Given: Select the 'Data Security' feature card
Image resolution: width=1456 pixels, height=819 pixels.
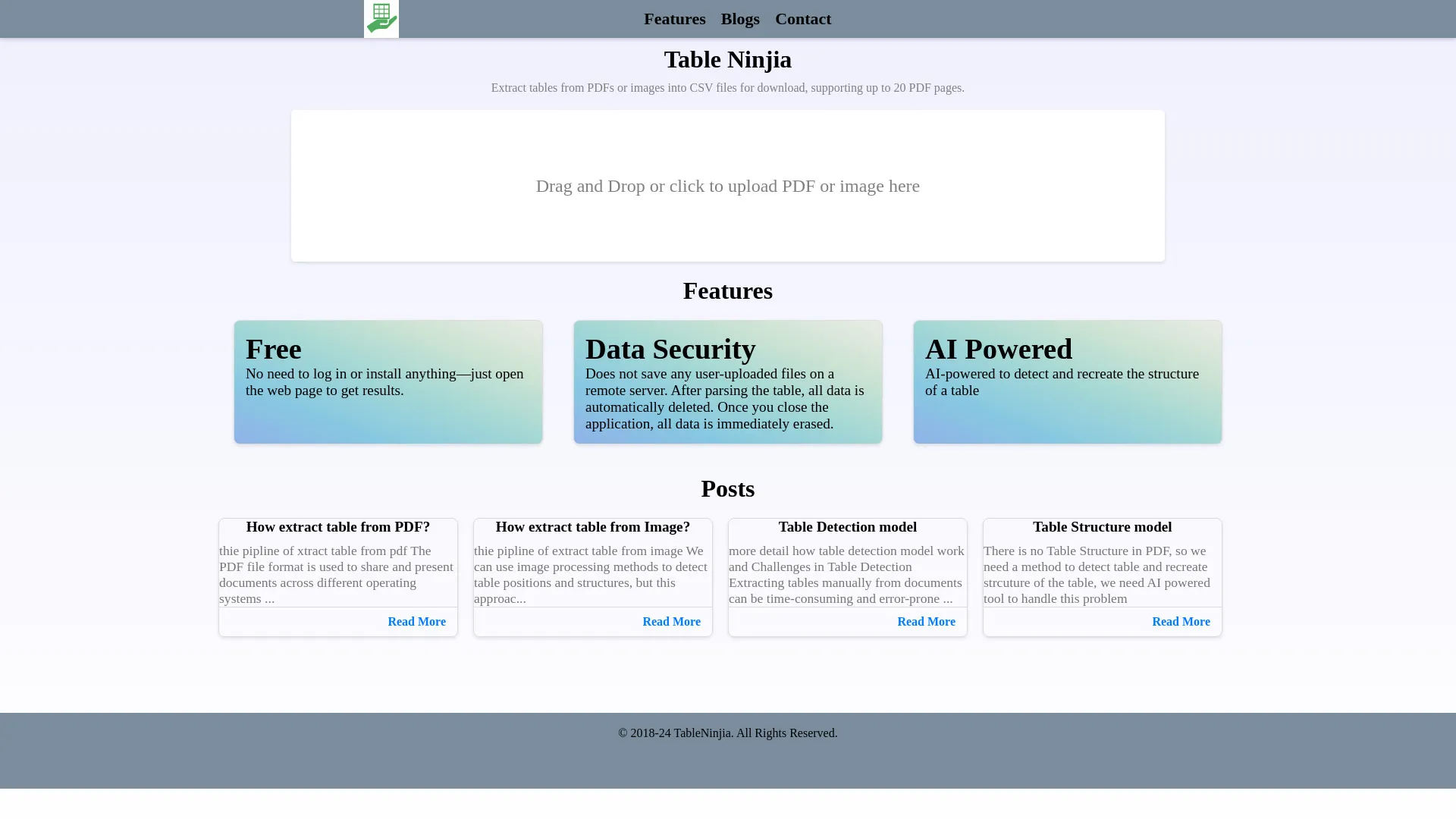Looking at the screenshot, I should 727,381.
